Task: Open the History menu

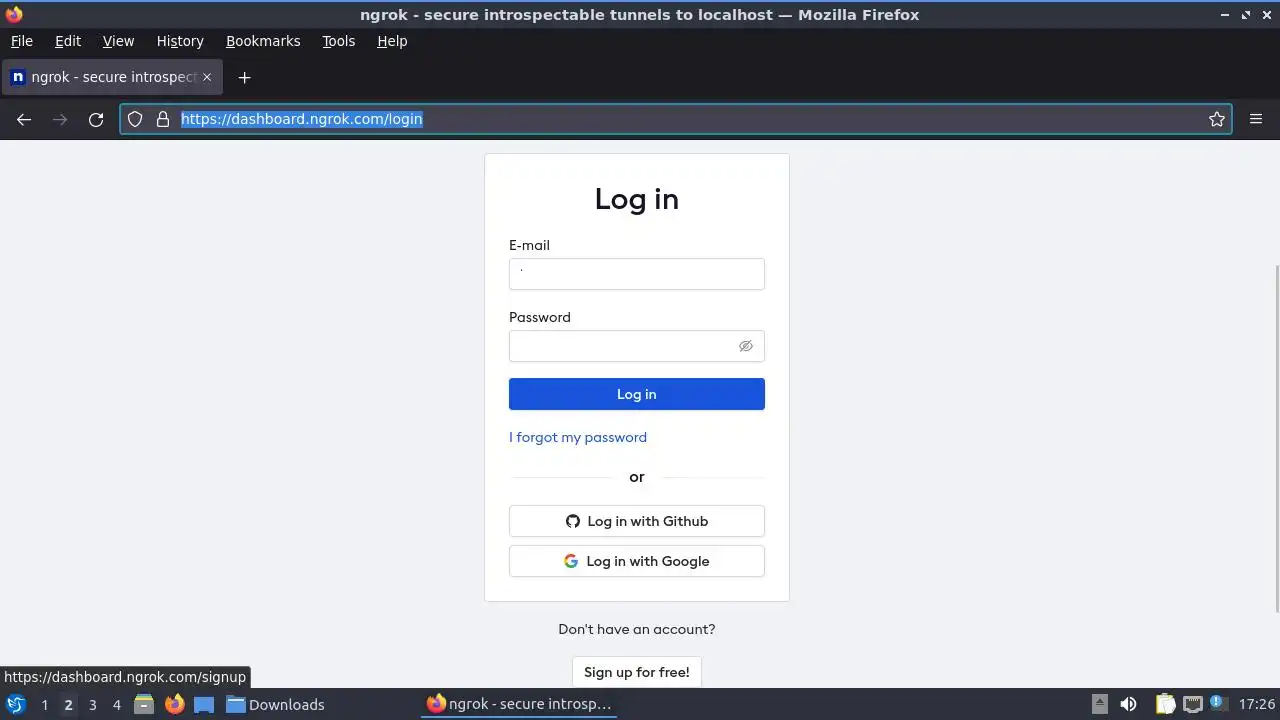Action: [x=180, y=41]
